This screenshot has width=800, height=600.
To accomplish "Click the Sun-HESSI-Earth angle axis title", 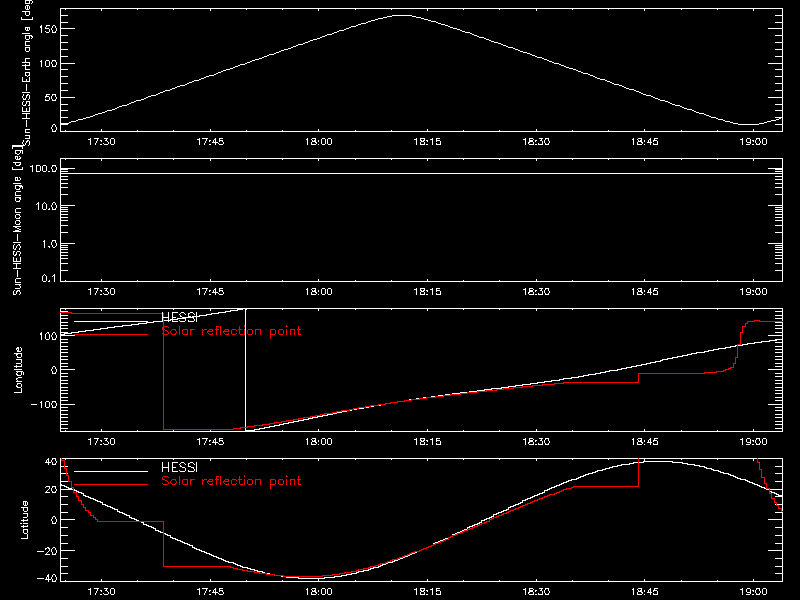I will 27,73.
